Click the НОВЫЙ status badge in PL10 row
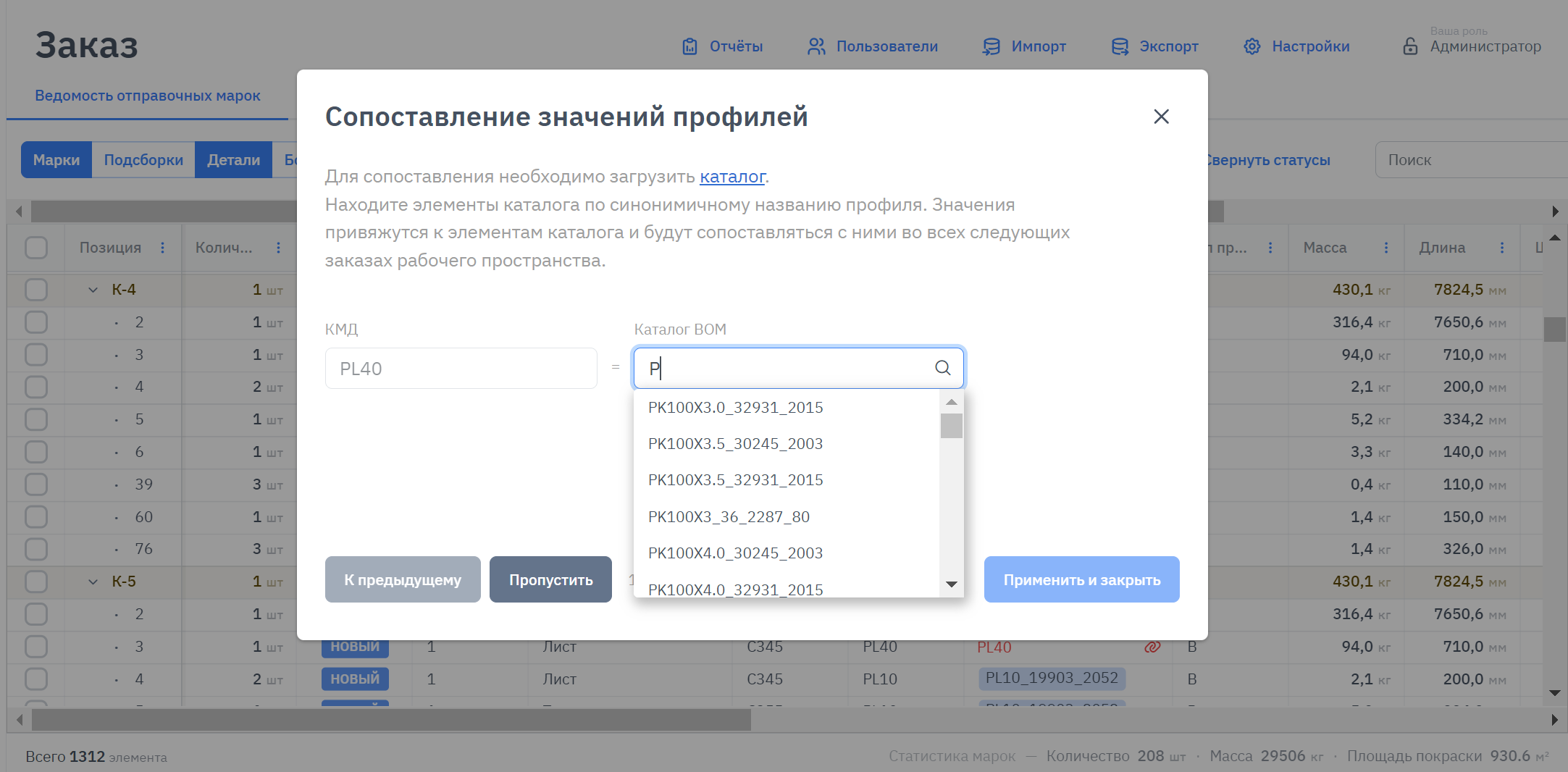This screenshot has height=772, width=1568. click(355, 679)
